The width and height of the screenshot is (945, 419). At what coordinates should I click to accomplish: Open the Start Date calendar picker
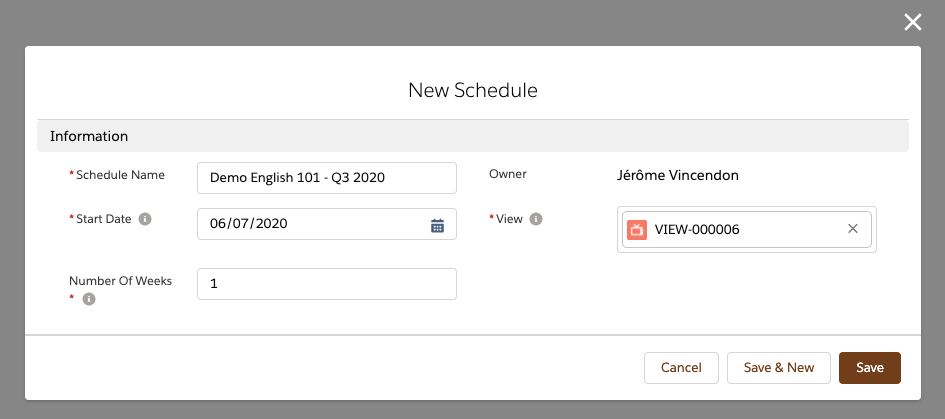pyautogui.click(x=437, y=225)
